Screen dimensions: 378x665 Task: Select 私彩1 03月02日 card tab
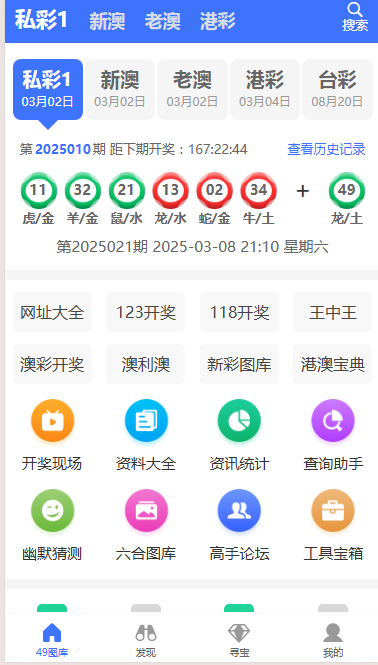click(x=48, y=89)
